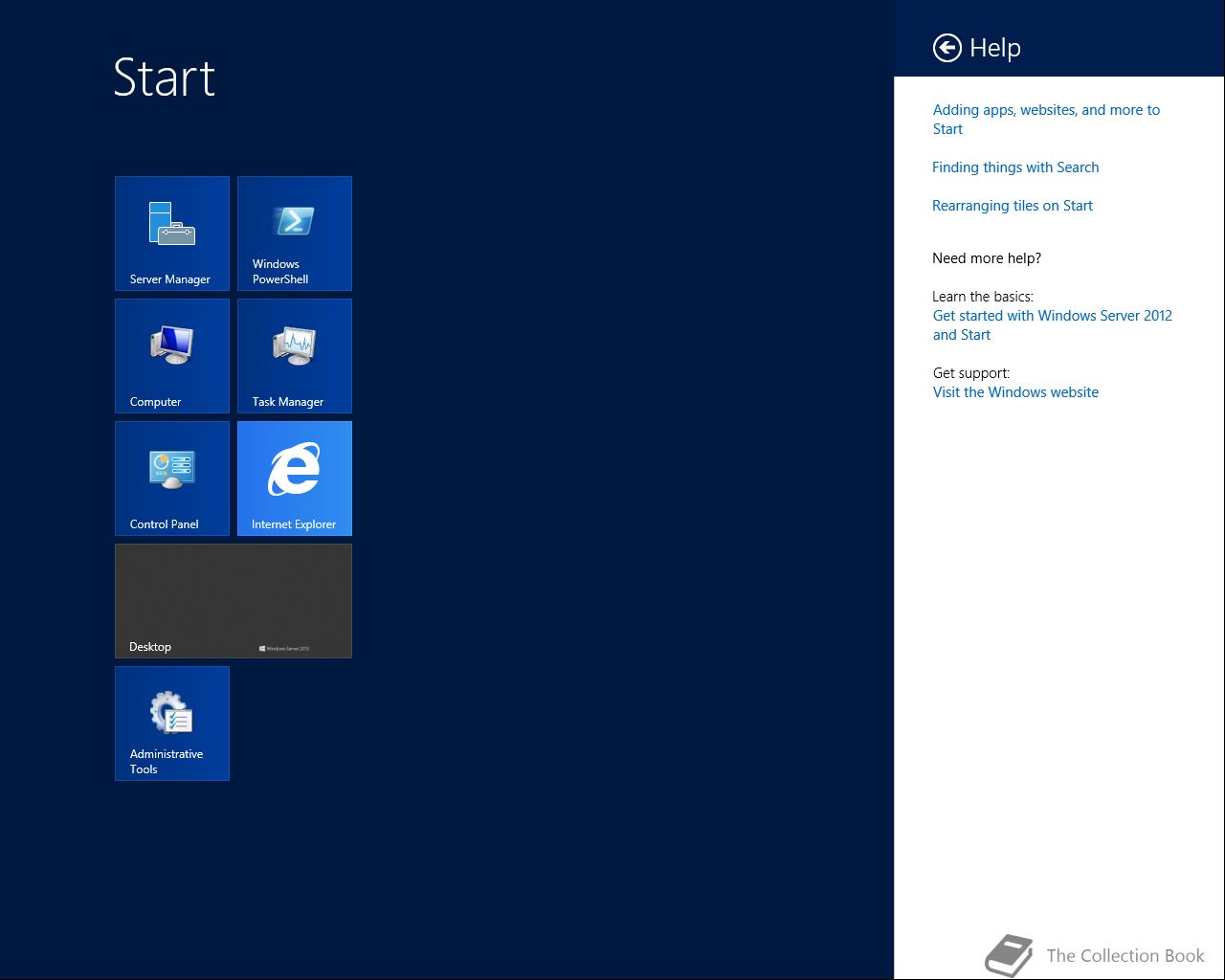1225x980 pixels.
Task: Click the 'Need more help?' text
Action: tap(987, 258)
